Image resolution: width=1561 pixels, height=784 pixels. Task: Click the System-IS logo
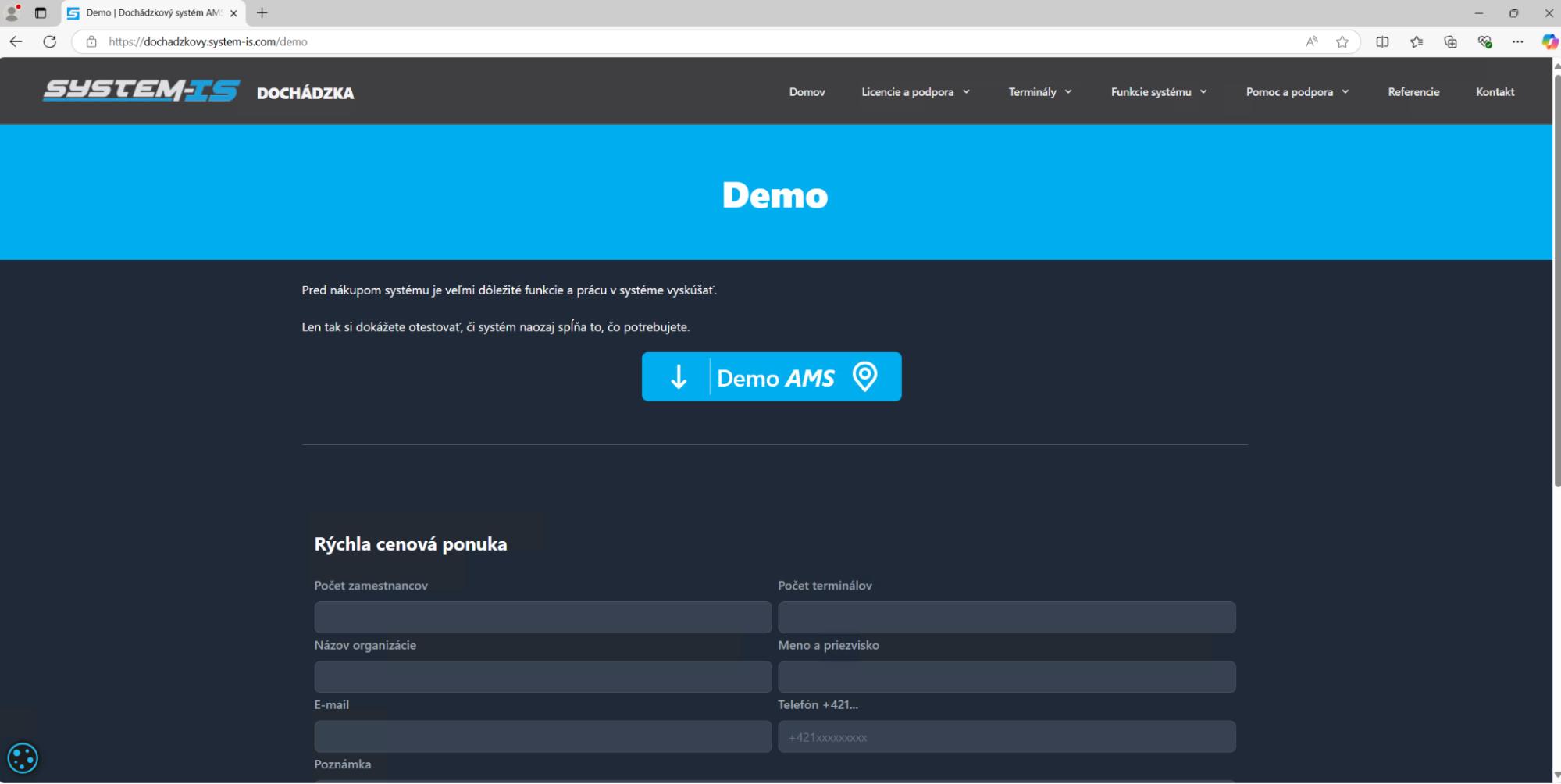[141, 91]
